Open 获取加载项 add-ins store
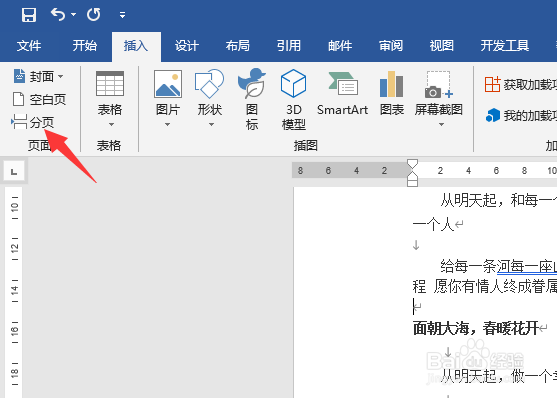 point(520,85)
